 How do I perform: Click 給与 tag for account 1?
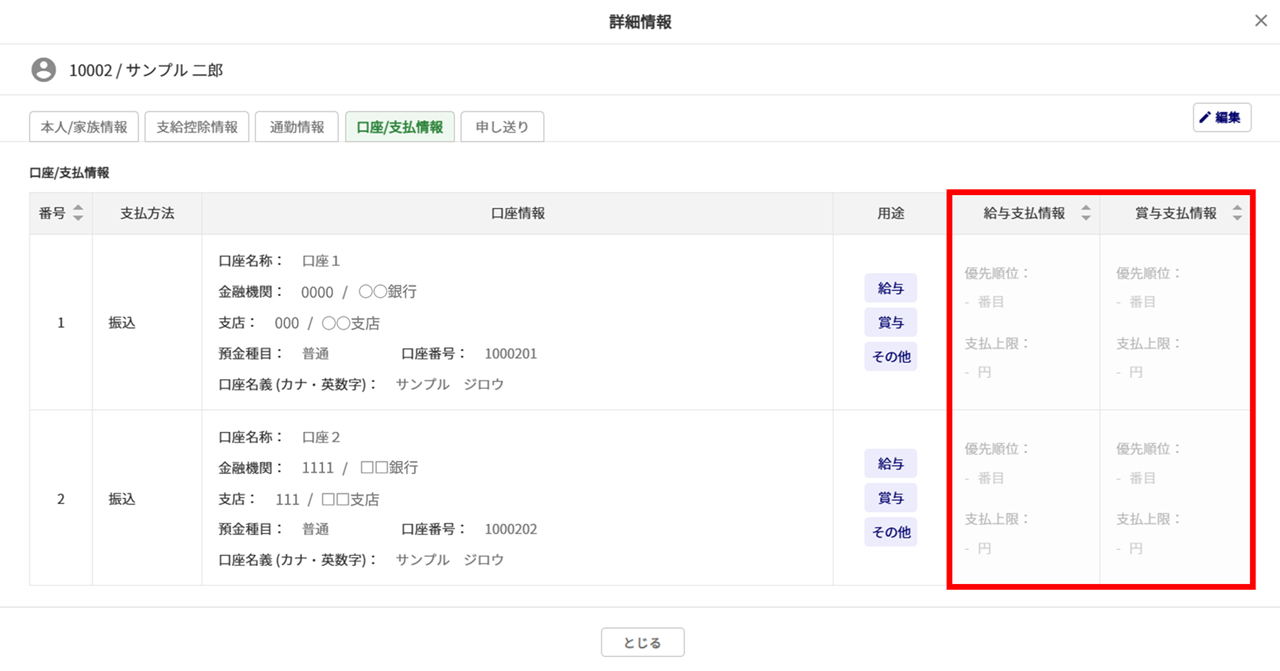(890, 288)
